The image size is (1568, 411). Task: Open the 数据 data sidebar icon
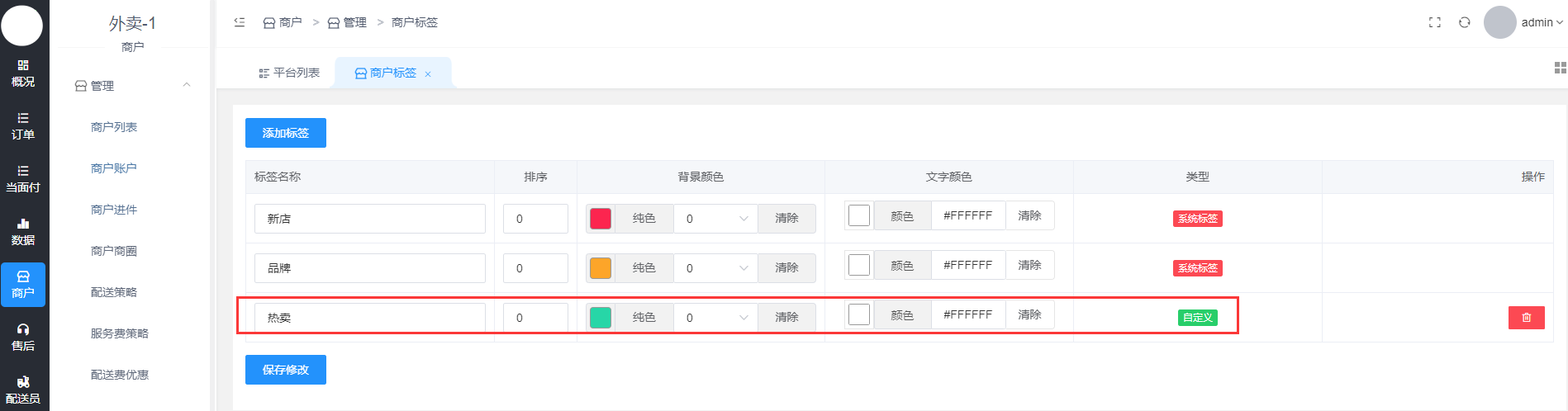point(23,231)
